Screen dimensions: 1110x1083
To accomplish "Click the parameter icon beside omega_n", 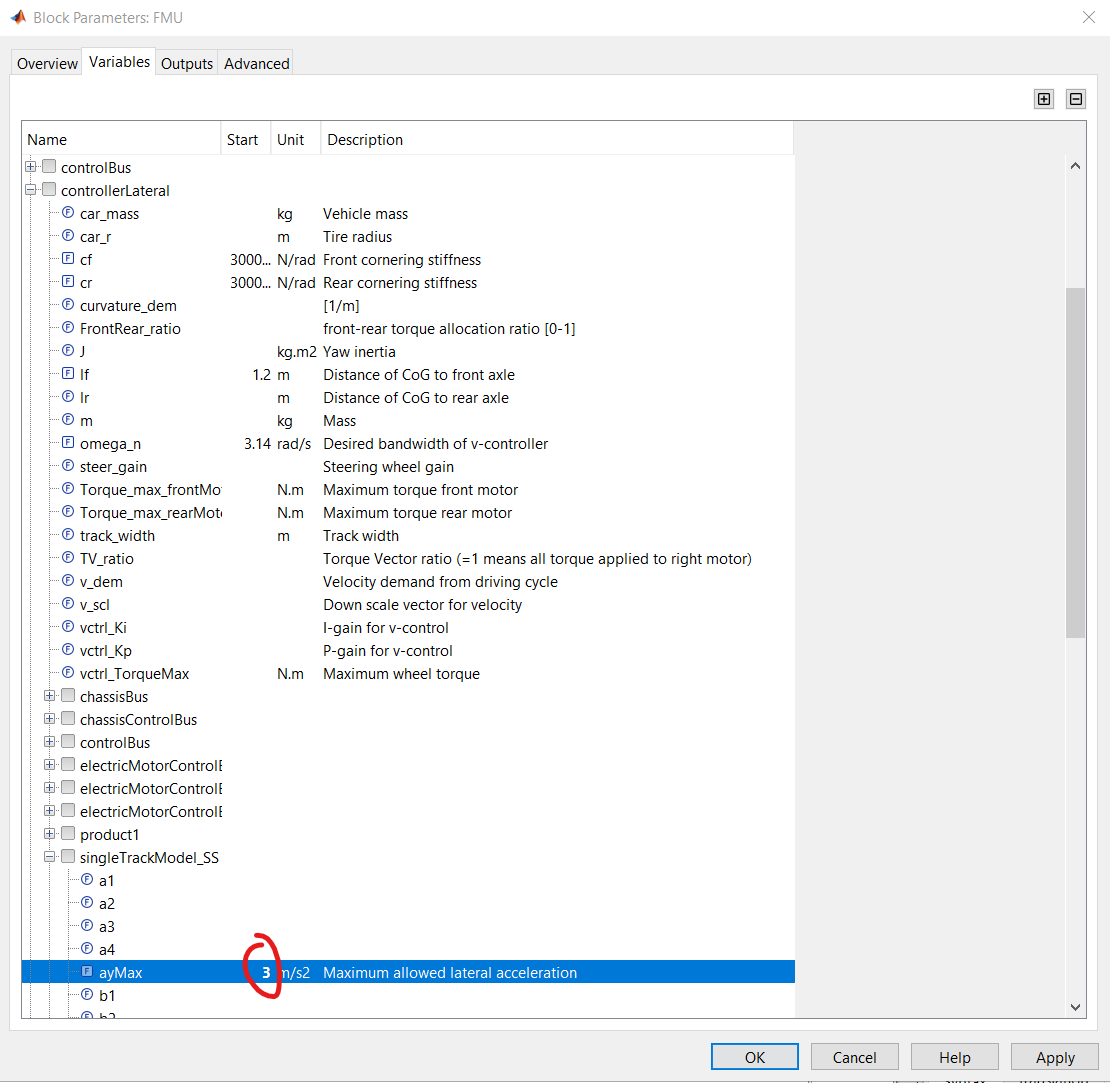I will 66,443.
